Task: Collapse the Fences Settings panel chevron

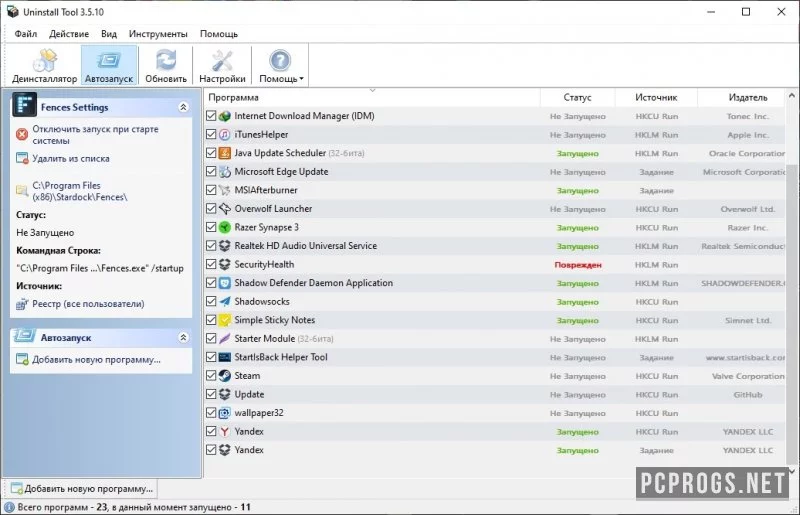Action: 183,107
